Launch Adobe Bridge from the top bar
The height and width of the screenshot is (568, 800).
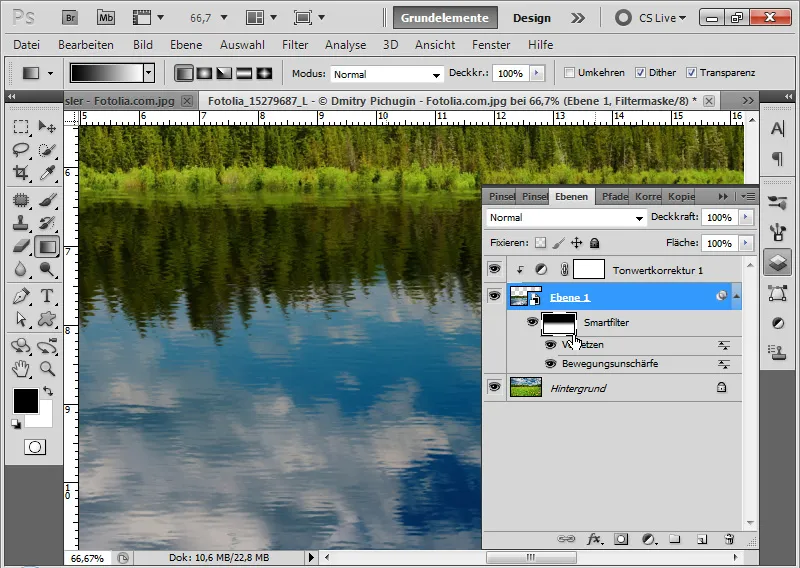point(70,18)
